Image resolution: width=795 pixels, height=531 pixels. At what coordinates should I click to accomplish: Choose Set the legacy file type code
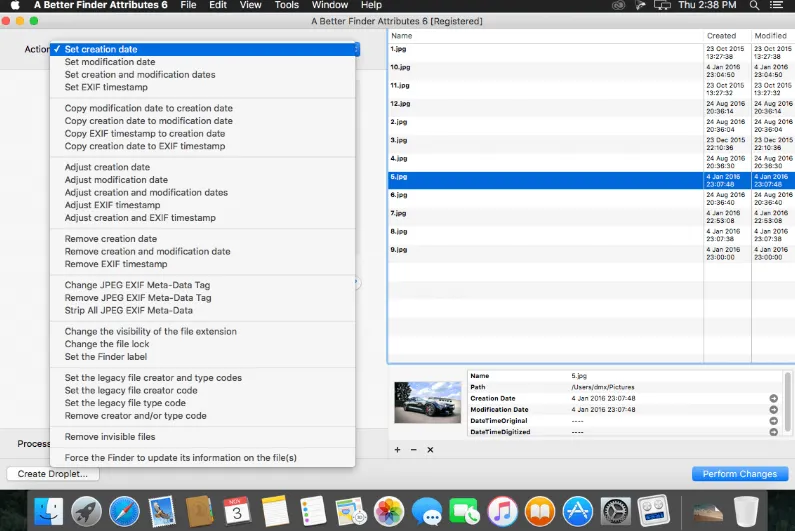(x=203, y=403)
